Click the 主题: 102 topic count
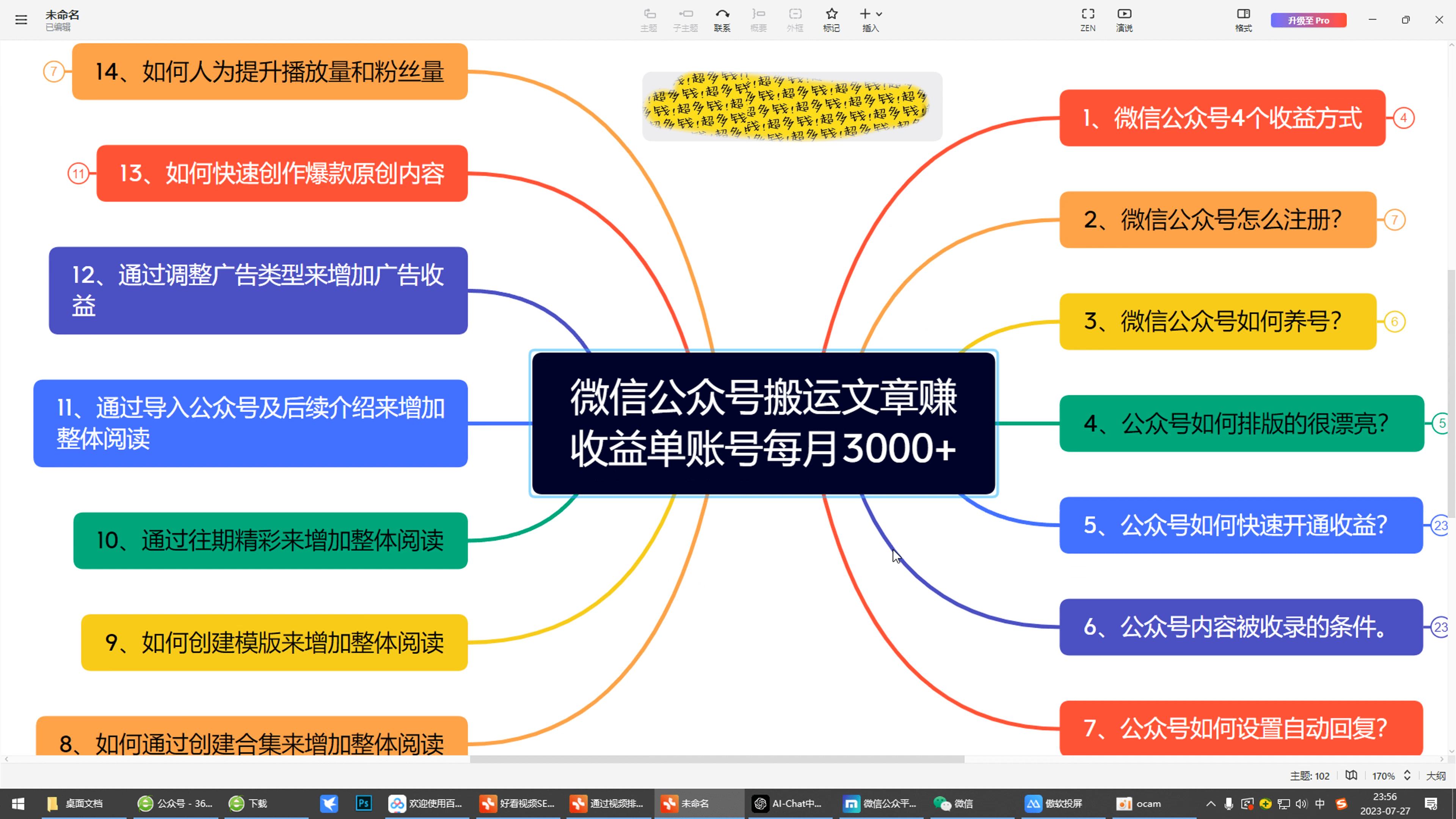Viewport: 1456px width, 819px height. [x=1310, y=776]
